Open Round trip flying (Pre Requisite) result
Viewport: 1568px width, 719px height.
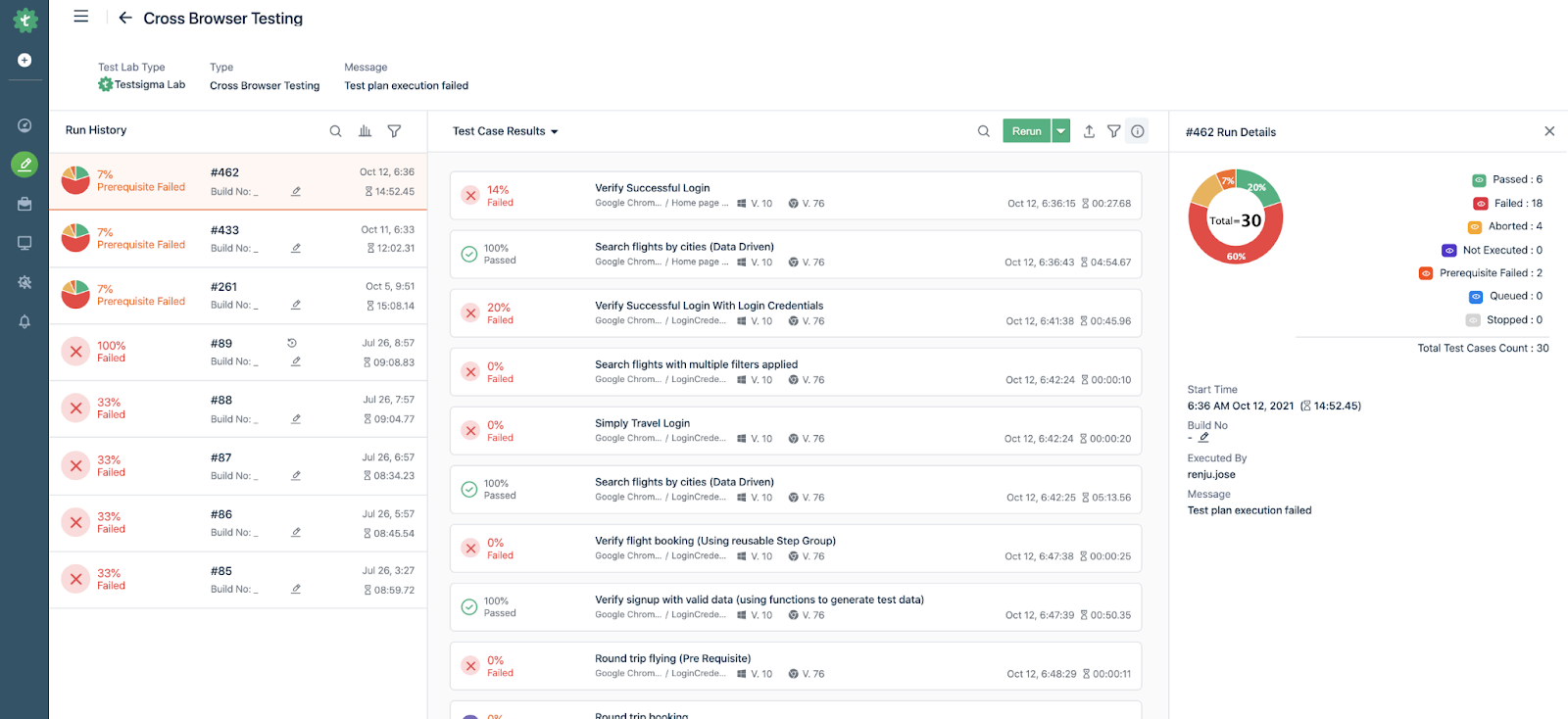[796, 665]
